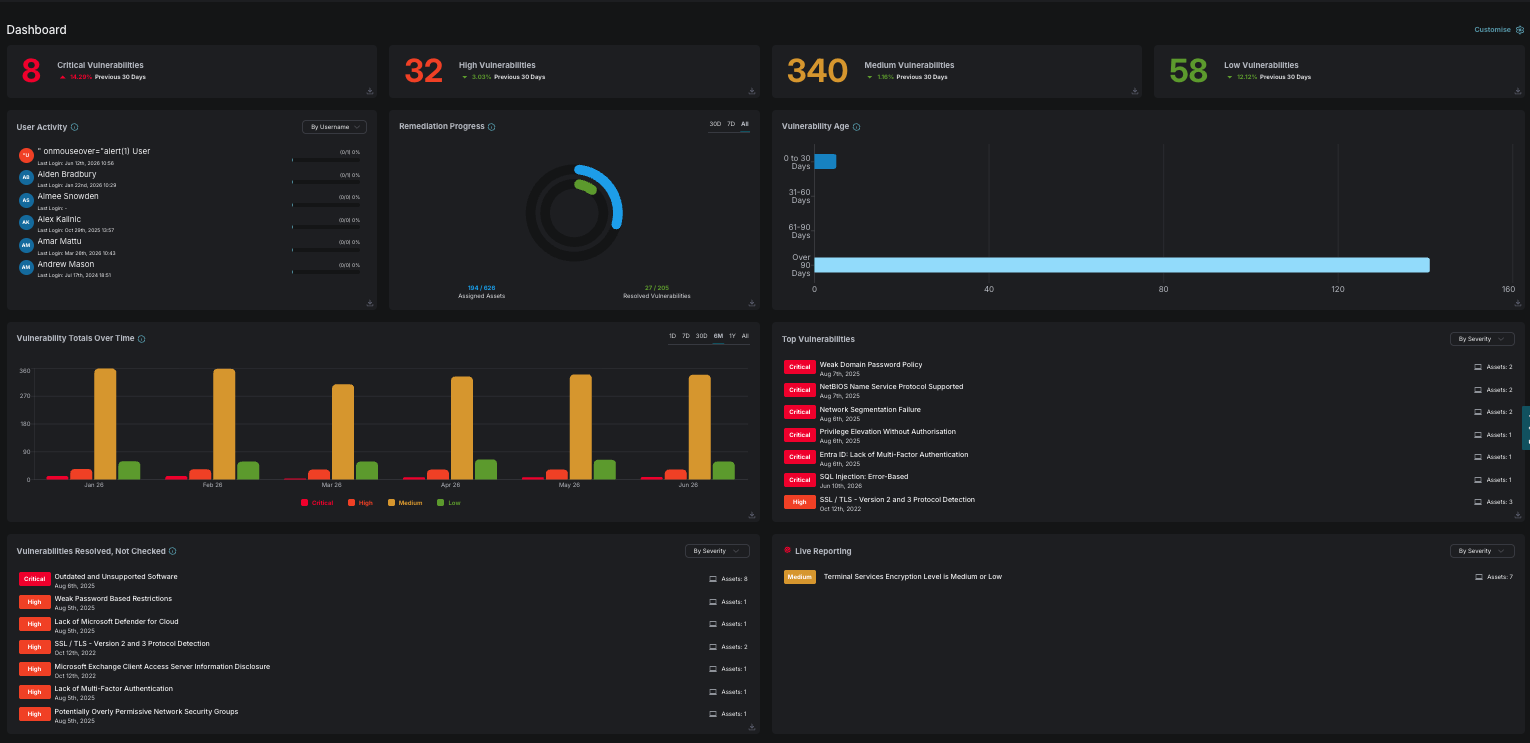The height and width of the screenshot is (743, 1530).
Task: Click the Vulnerability Age download icon
Action: (x=1517, y=303)
